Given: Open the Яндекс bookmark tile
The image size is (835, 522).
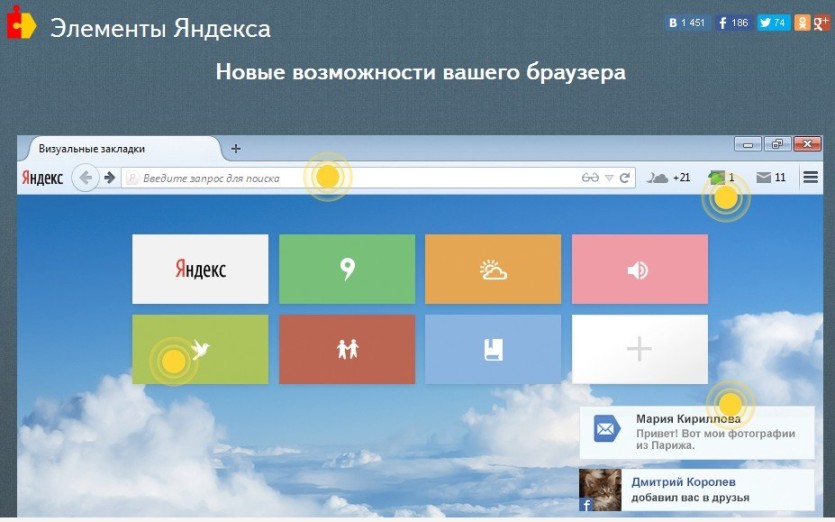Looking at the screenshot, I should click(200, 269).
